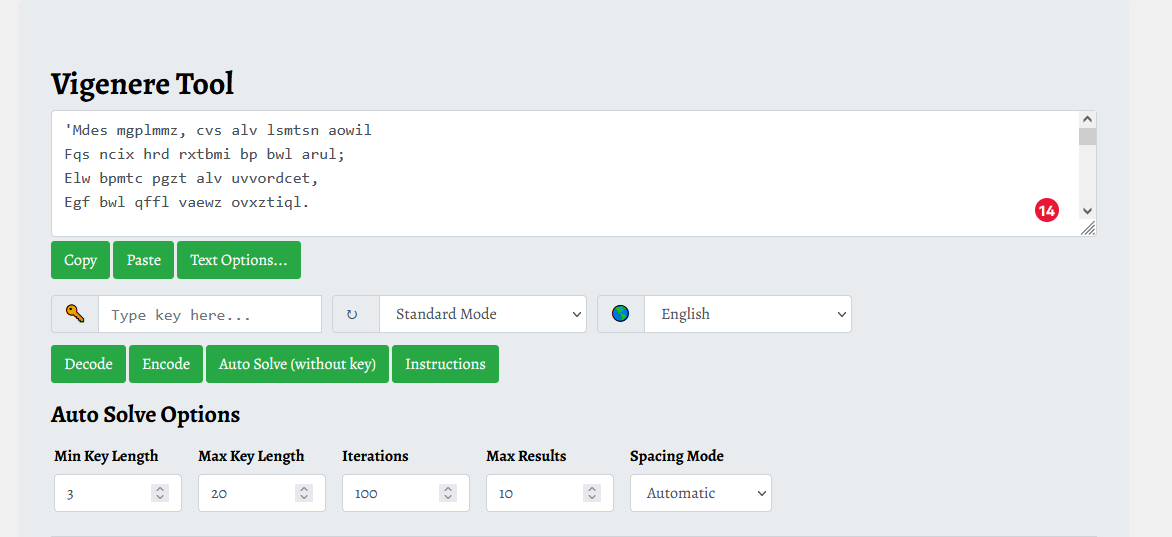The width and height of the screenshot is (1172, 537).
Task: Click the red 14 badge icon
Action: pyautogui.click(x=1046, y=210)
